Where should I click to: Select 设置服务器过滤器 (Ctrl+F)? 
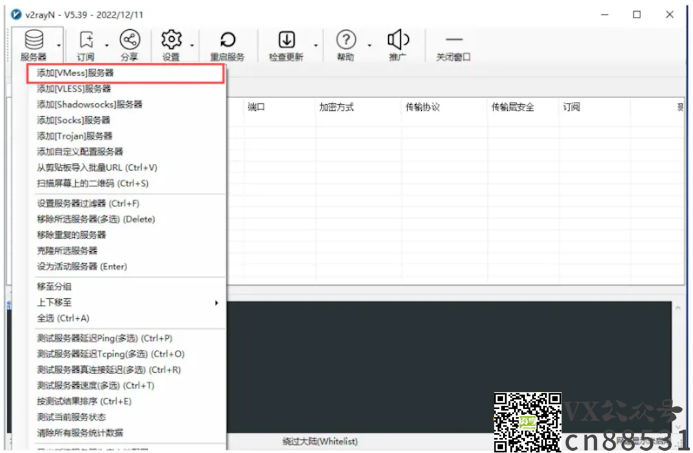[x=88, y=204]
